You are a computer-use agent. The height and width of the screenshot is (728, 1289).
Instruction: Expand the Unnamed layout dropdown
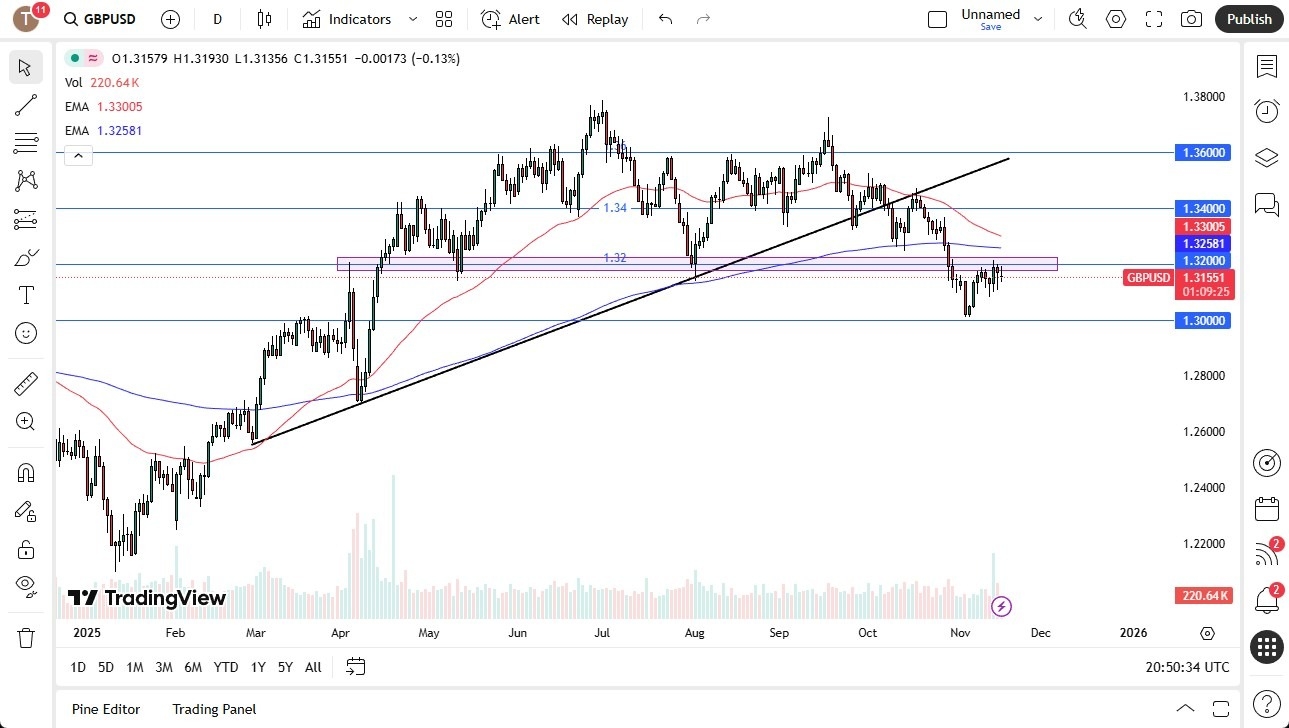1038,17
